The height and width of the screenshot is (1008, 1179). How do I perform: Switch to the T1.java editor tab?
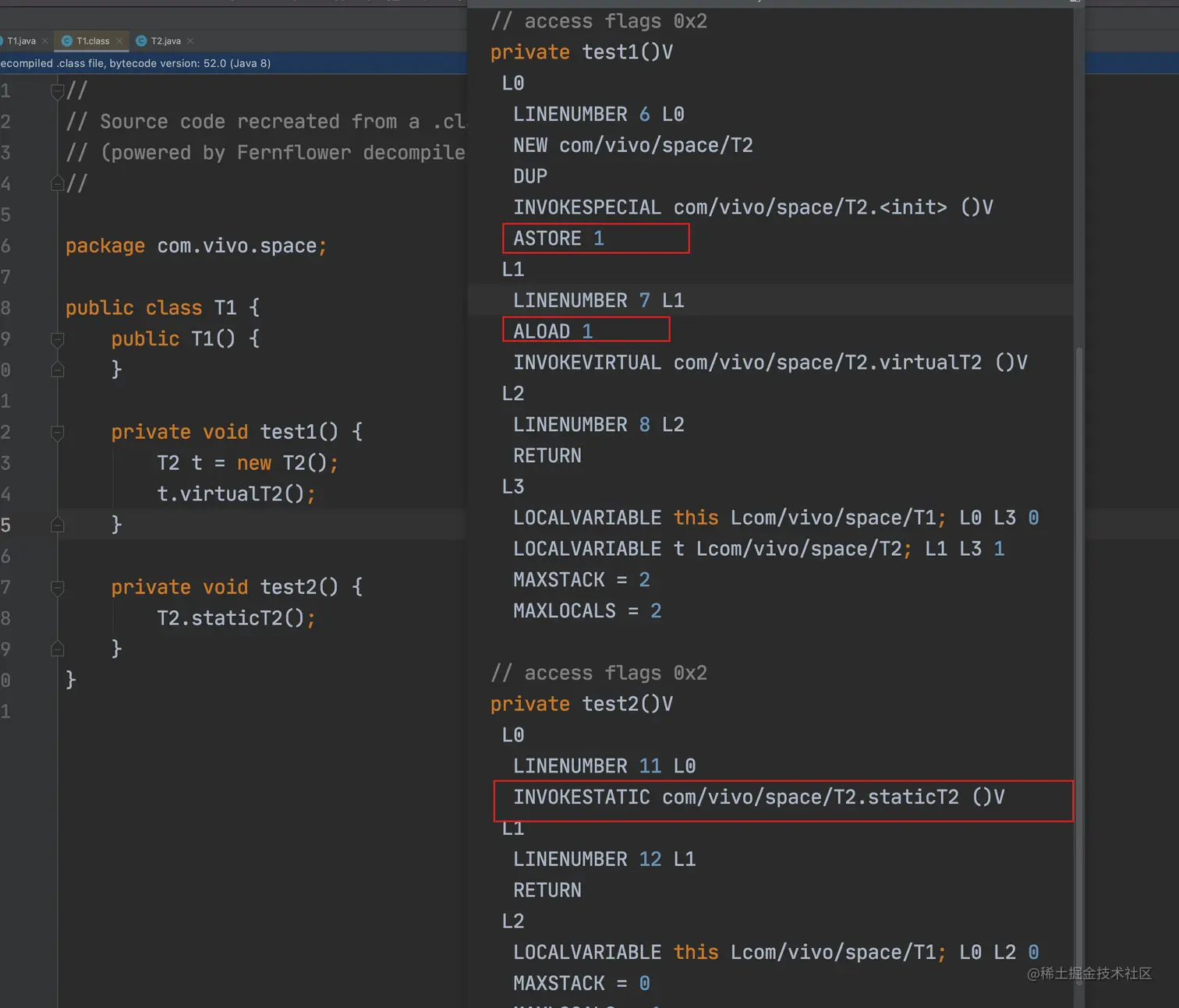coord(20,41)
